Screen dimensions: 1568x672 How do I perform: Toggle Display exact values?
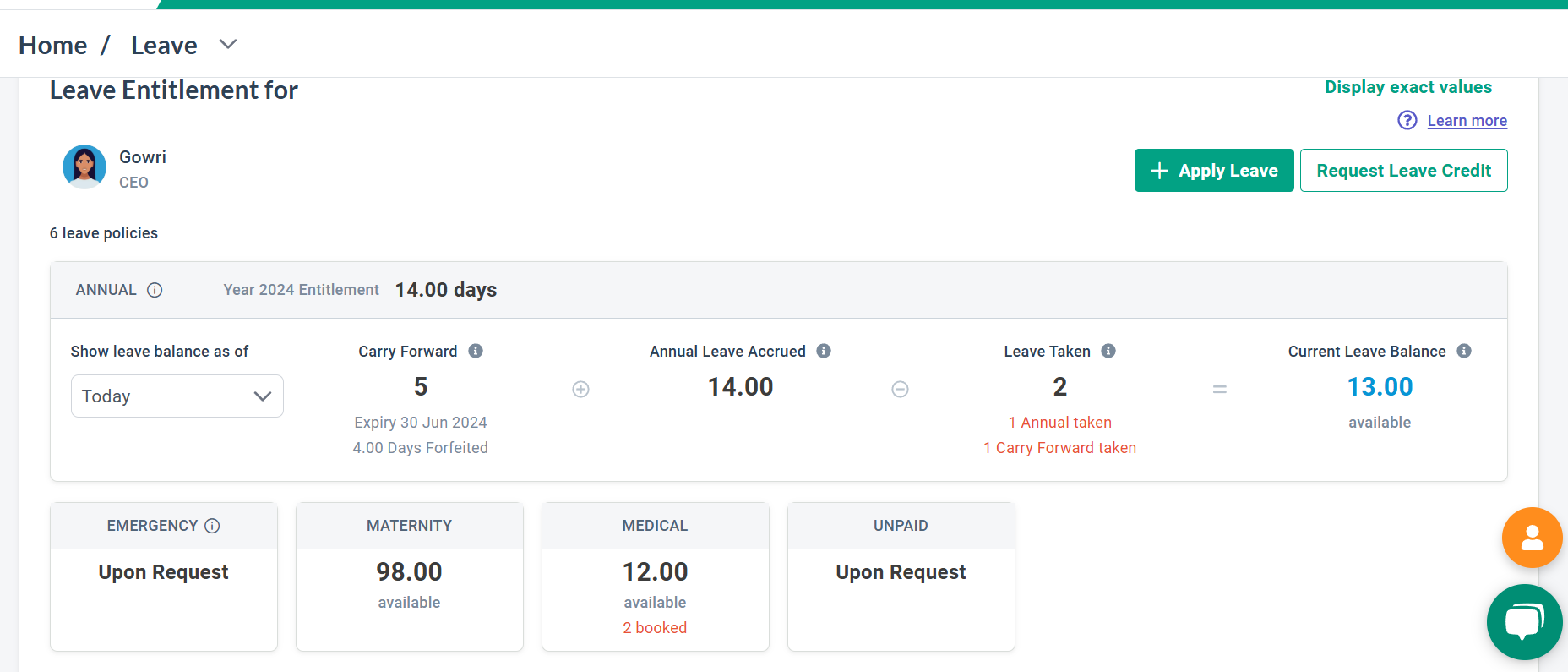point(1407,87)
